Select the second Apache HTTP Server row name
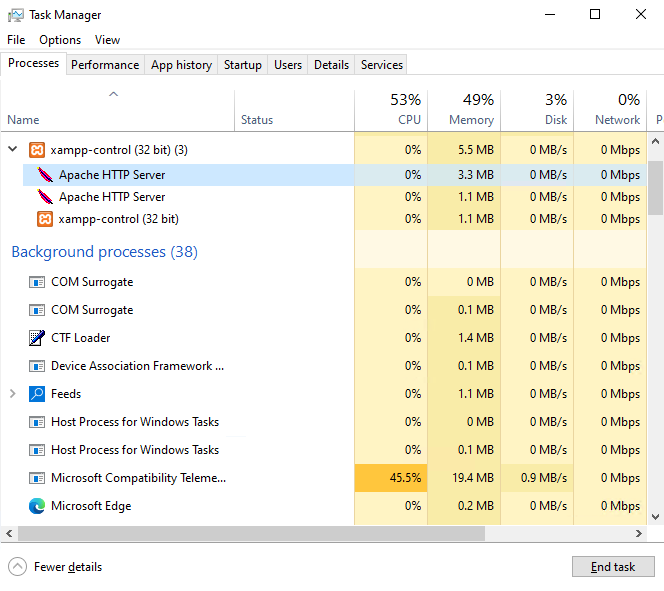 (112, 197)
